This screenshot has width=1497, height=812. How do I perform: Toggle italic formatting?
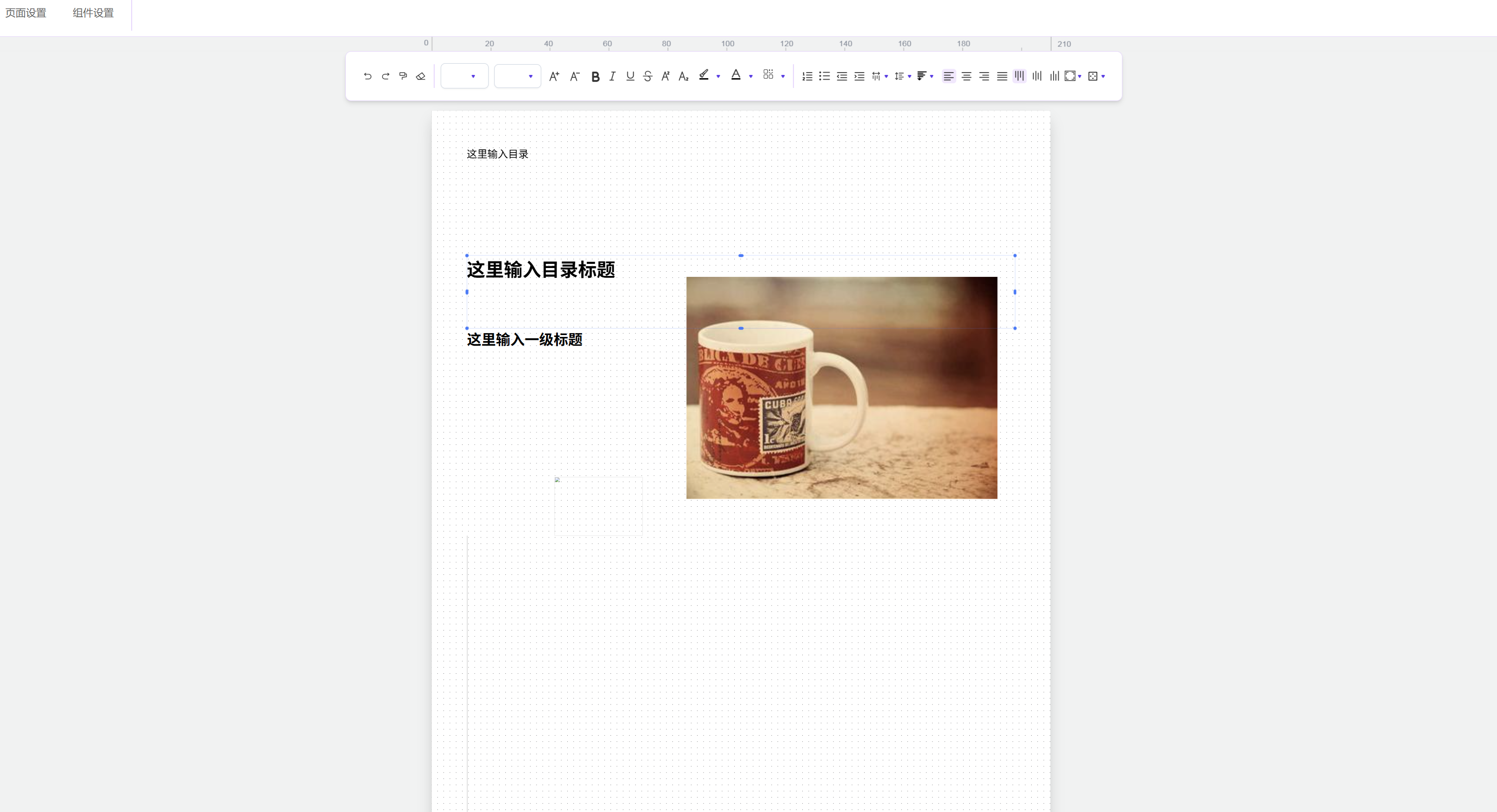tap(611, 76)
